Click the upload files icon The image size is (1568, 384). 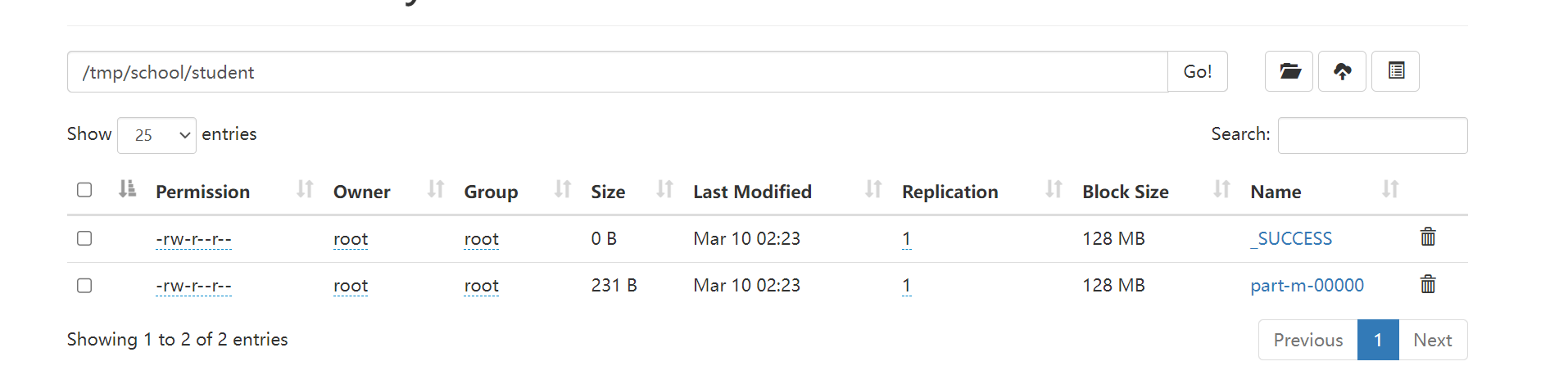click(1342, 71)
